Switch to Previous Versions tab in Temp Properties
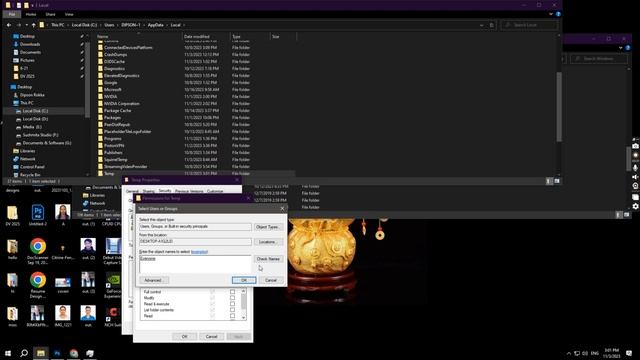 [189, 191]
